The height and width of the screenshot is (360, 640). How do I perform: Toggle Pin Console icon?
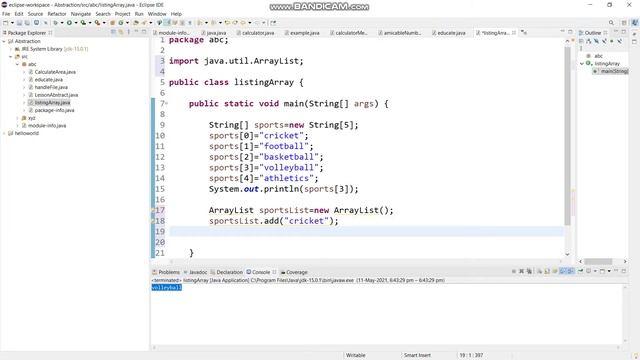[x=580, y=271]
